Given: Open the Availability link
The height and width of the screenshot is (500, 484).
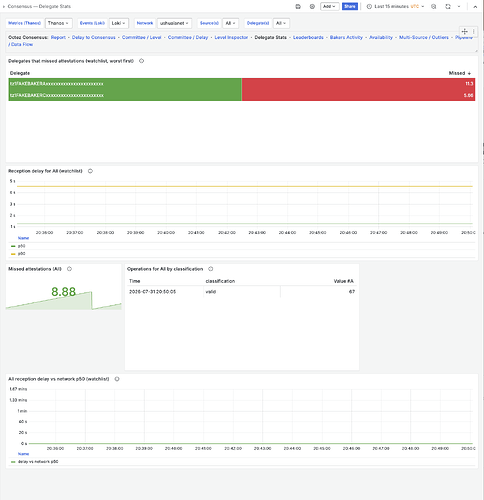Looking at the screenshot, I should click(x=381, y=37).
